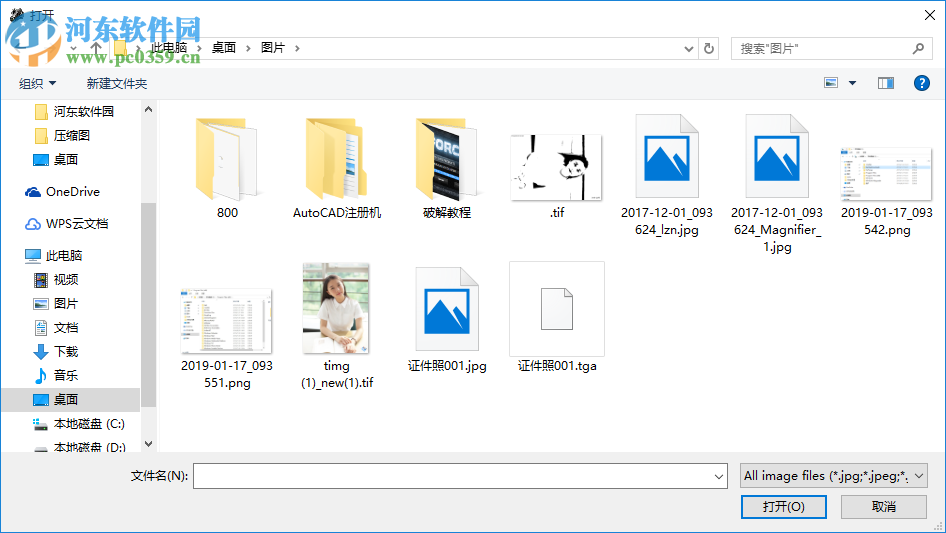Screen dimensions: 946x533
Task: Expand chevron between 桌面 and 图片
Action: pos(248,48)
